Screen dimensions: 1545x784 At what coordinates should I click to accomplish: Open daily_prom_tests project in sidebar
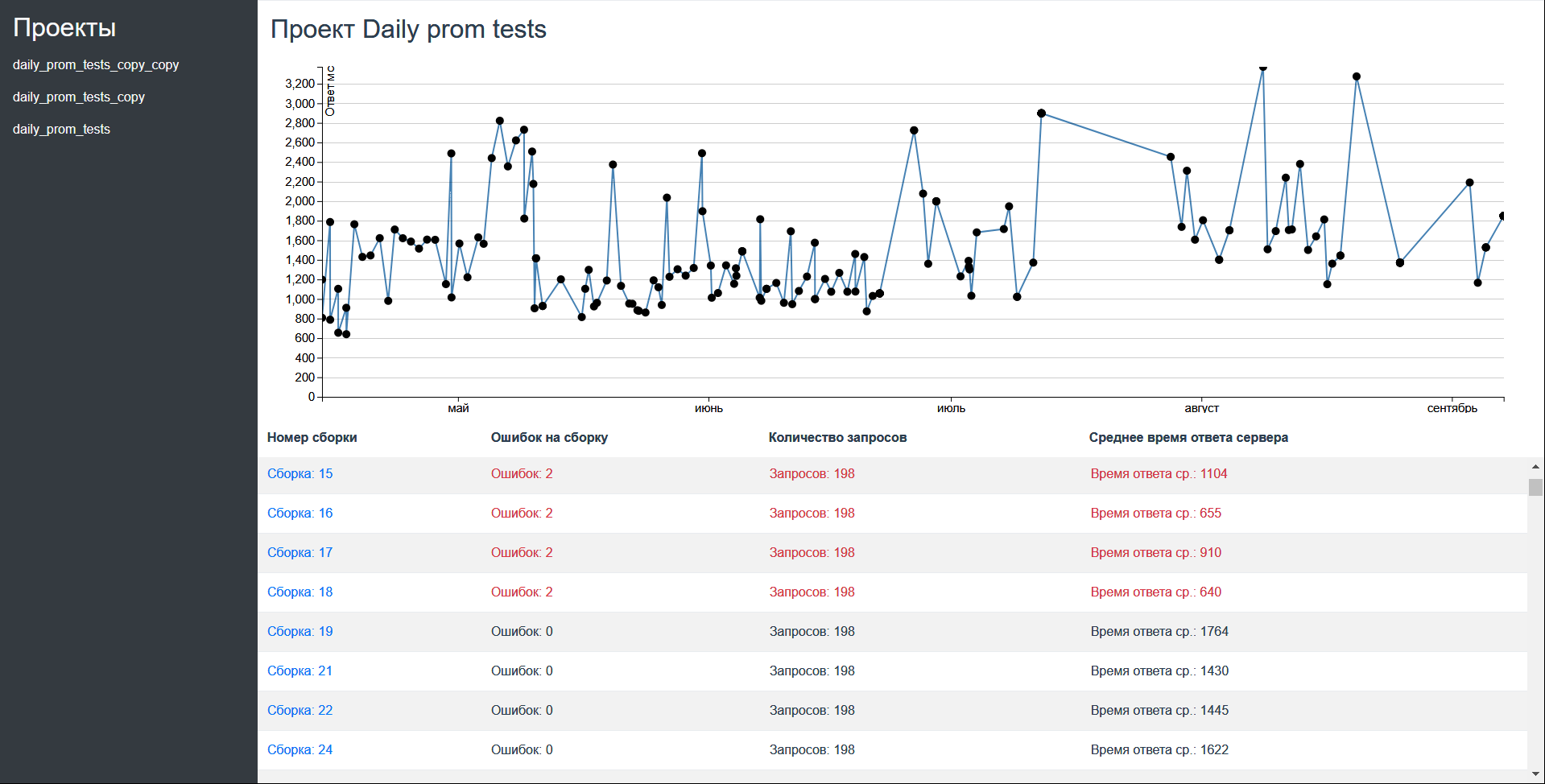tap(61, 130)
